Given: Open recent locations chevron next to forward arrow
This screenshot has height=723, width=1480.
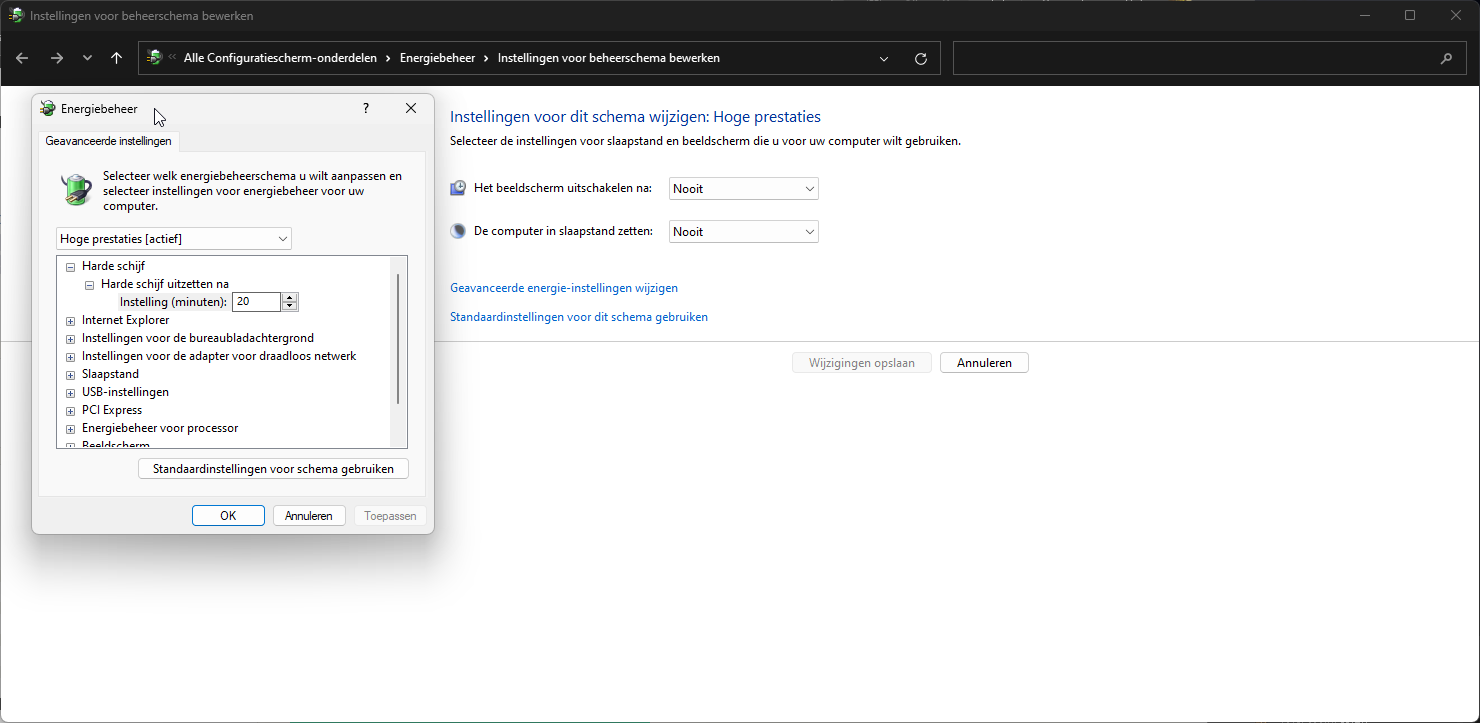Looking at the screenshot, I should point(87,58).
